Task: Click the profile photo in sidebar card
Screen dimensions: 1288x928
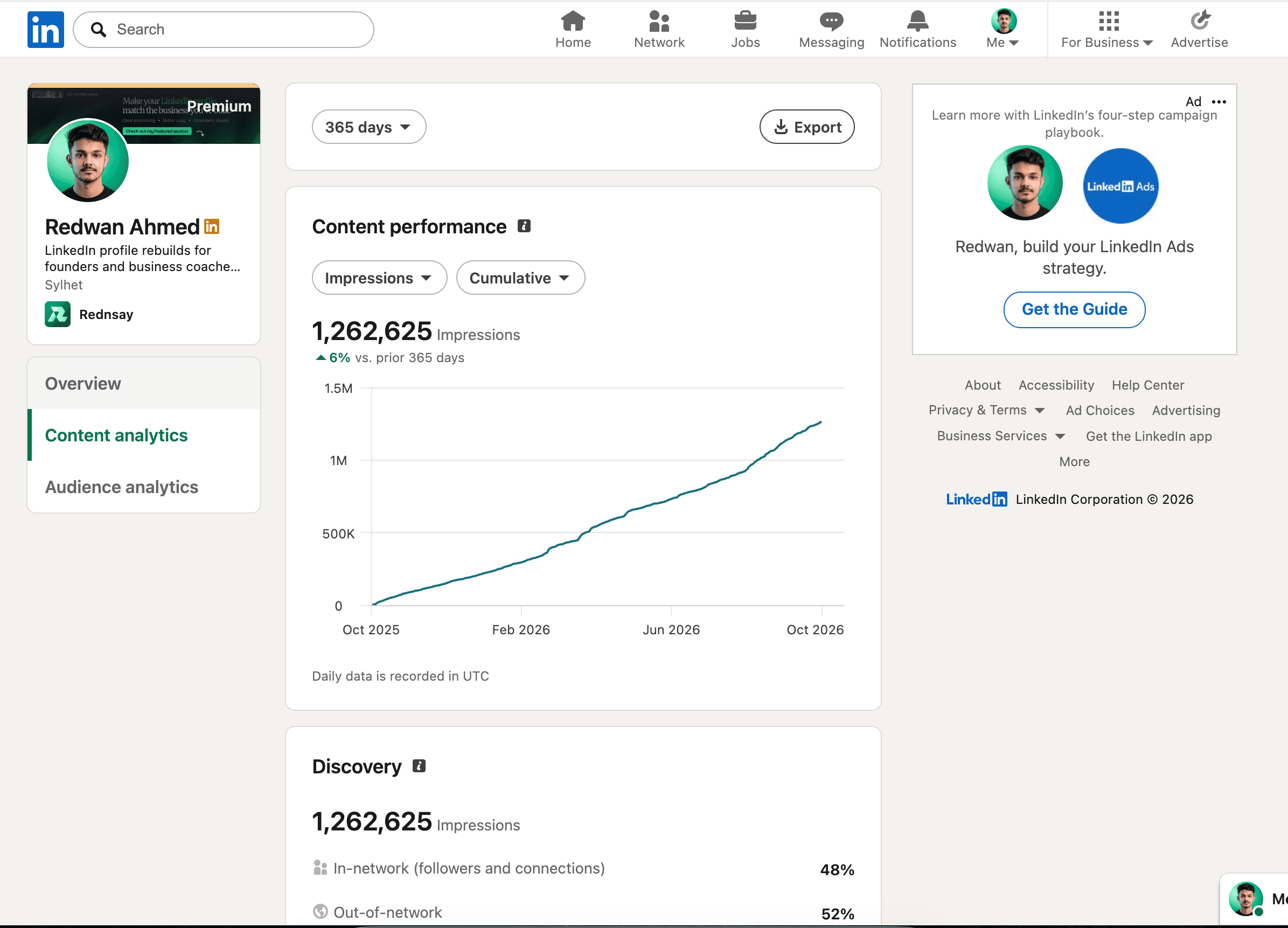Action: [88, 161]
